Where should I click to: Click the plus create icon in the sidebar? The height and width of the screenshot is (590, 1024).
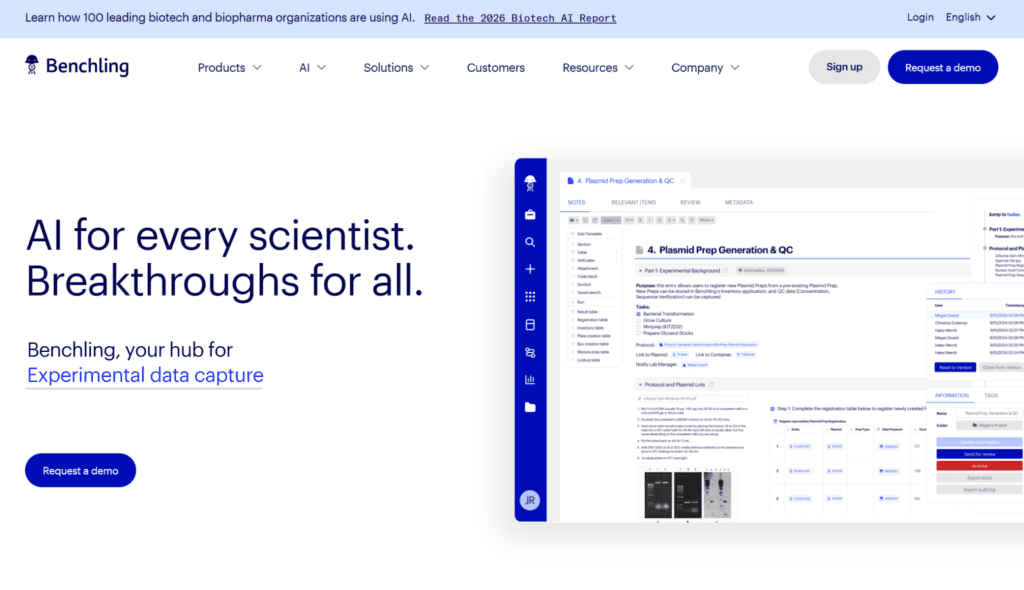point(530,269)
